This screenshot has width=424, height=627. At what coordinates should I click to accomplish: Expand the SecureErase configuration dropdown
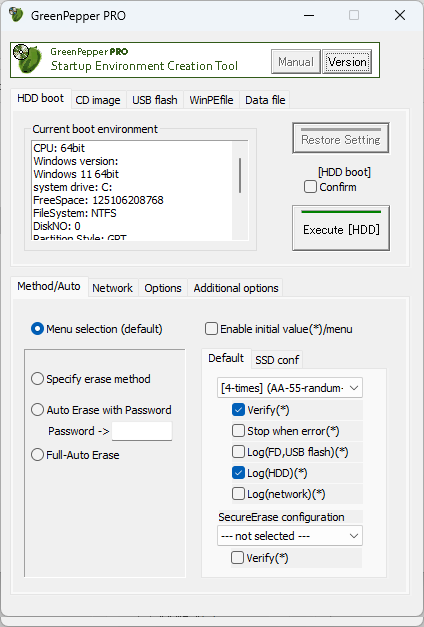tap(290, 536)
